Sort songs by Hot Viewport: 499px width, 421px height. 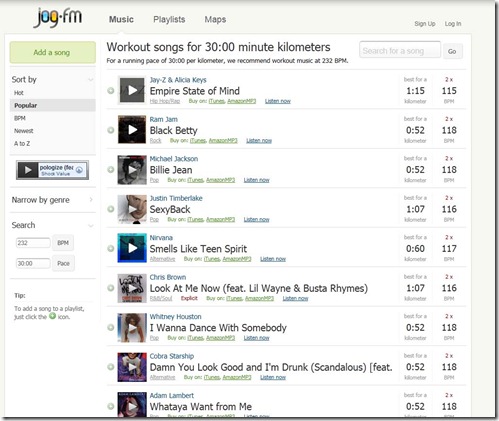coord(19,93)
